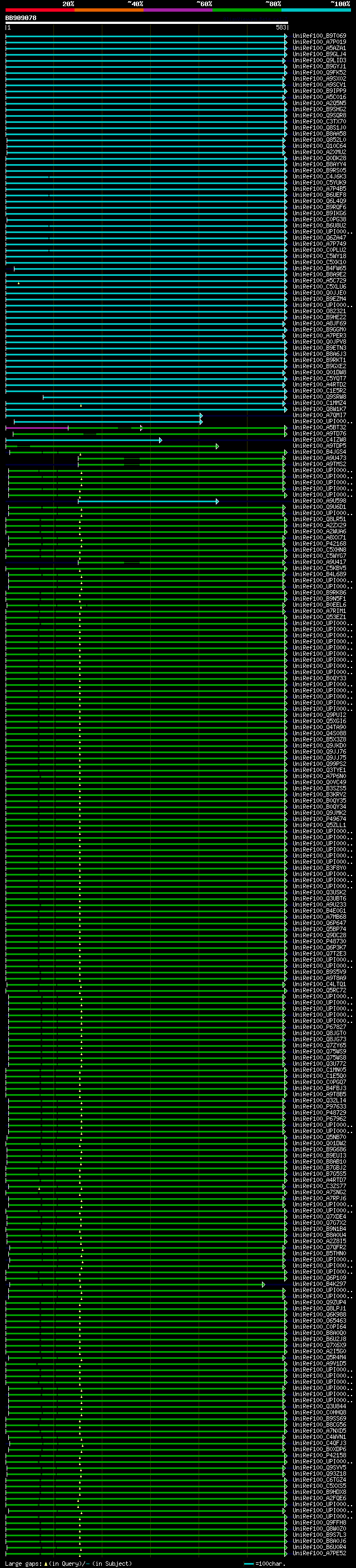This screenshot has width=356, height=1568.
Task: Select hit label UniRef100_A2ZX29
Action: [x=319, y=525]
